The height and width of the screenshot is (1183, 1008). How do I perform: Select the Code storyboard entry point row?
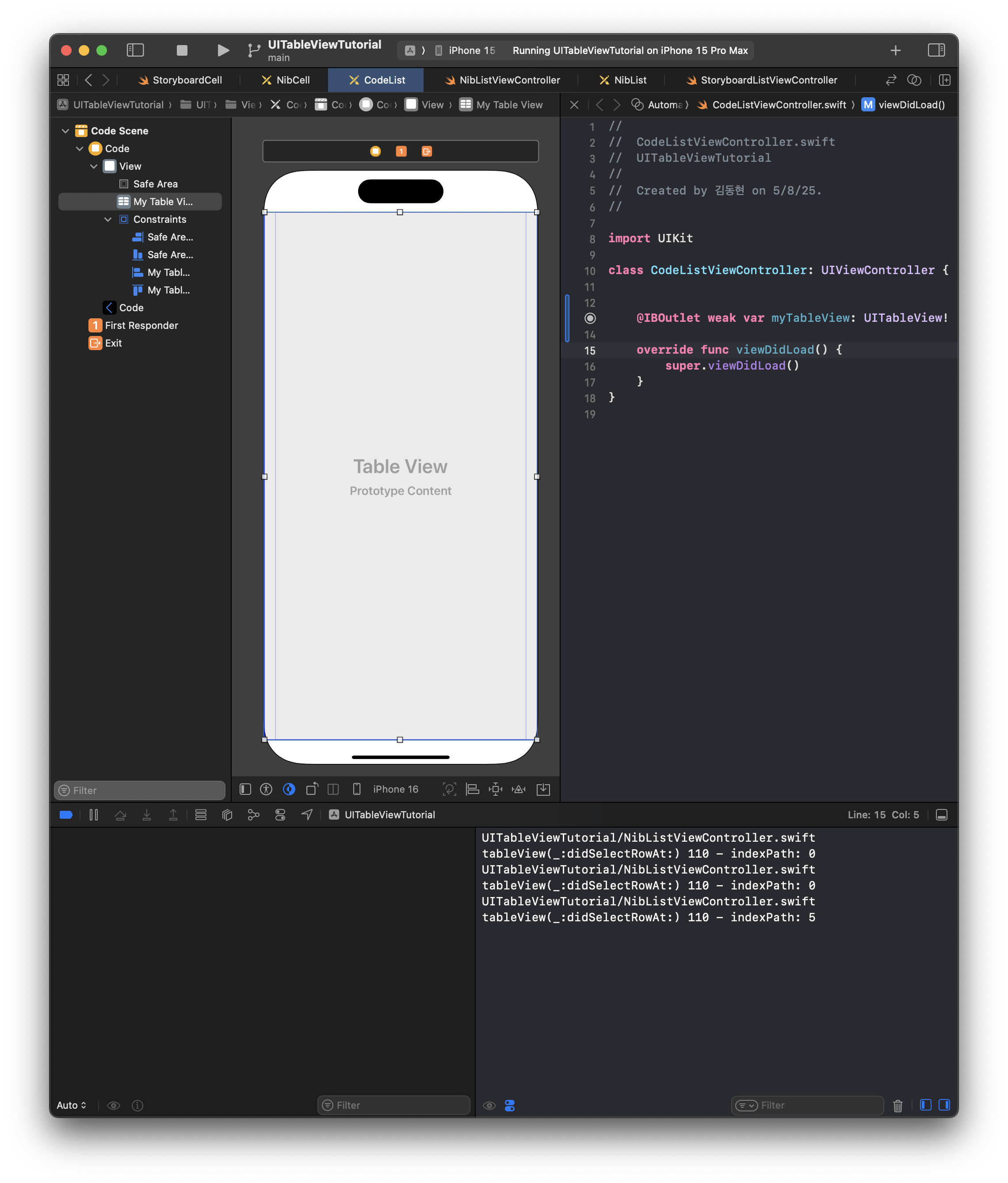pyautogui.click(x=123, y=308)
